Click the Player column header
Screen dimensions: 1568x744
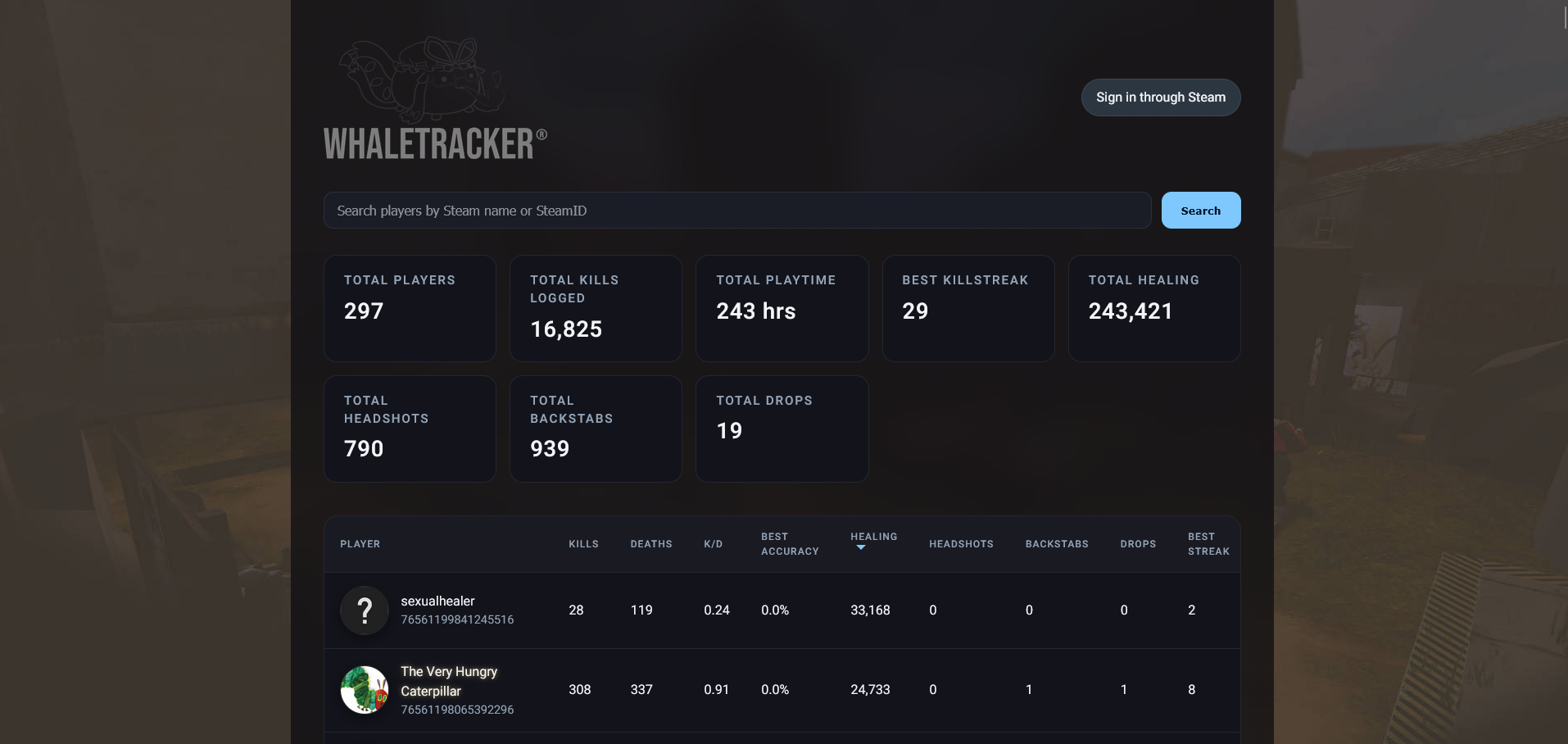pos(360,544)
